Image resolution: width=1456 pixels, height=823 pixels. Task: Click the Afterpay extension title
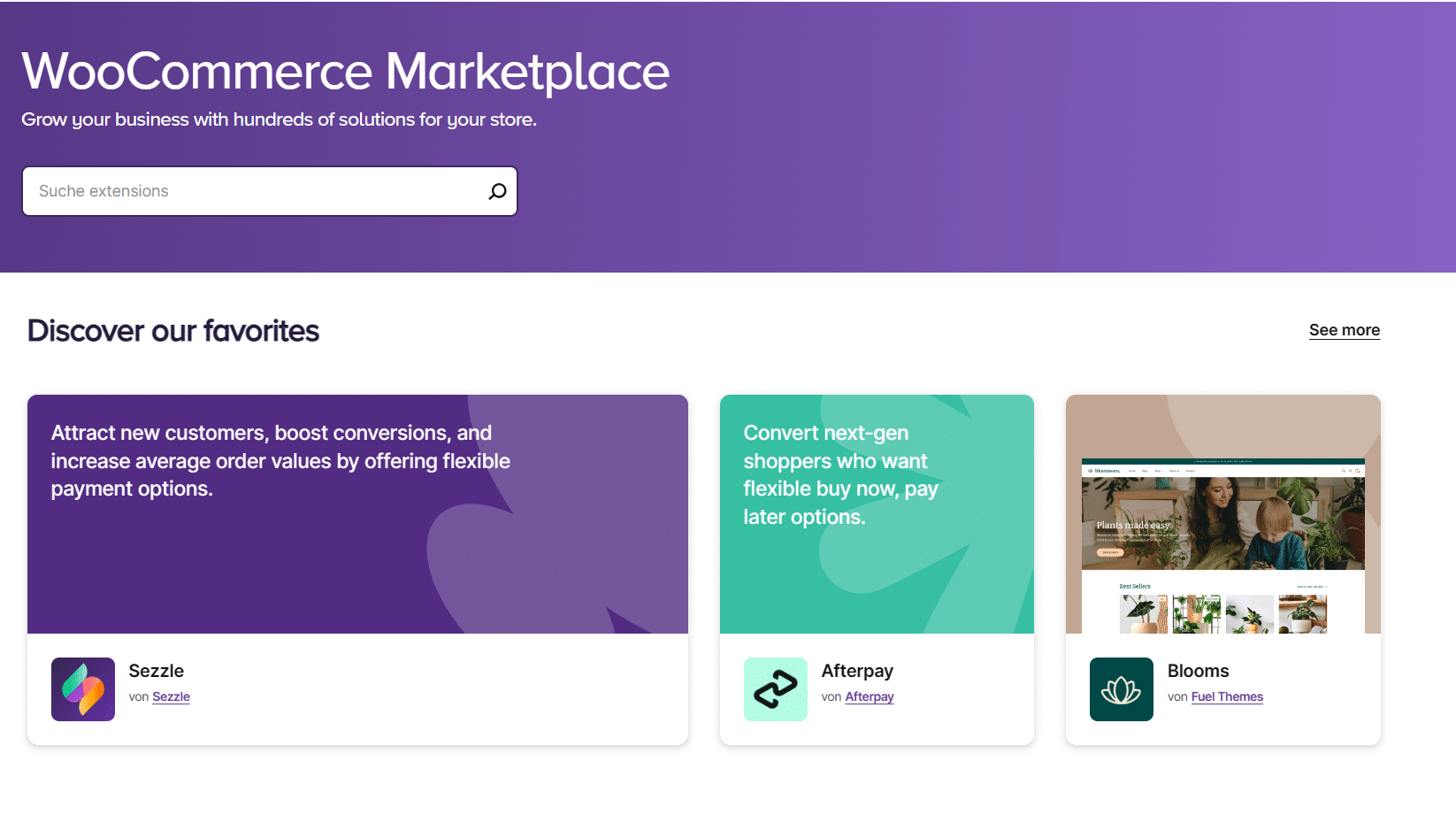tap(857, 671)
